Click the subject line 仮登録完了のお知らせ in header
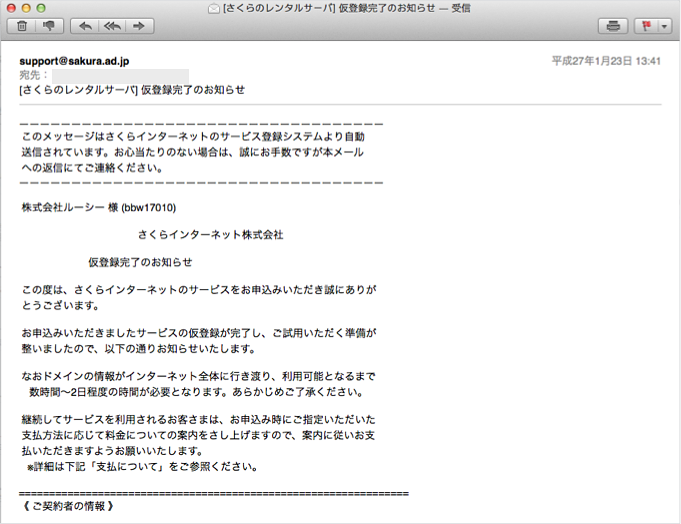681x524 pixels. pyautogui.click(x=132, y=90)
